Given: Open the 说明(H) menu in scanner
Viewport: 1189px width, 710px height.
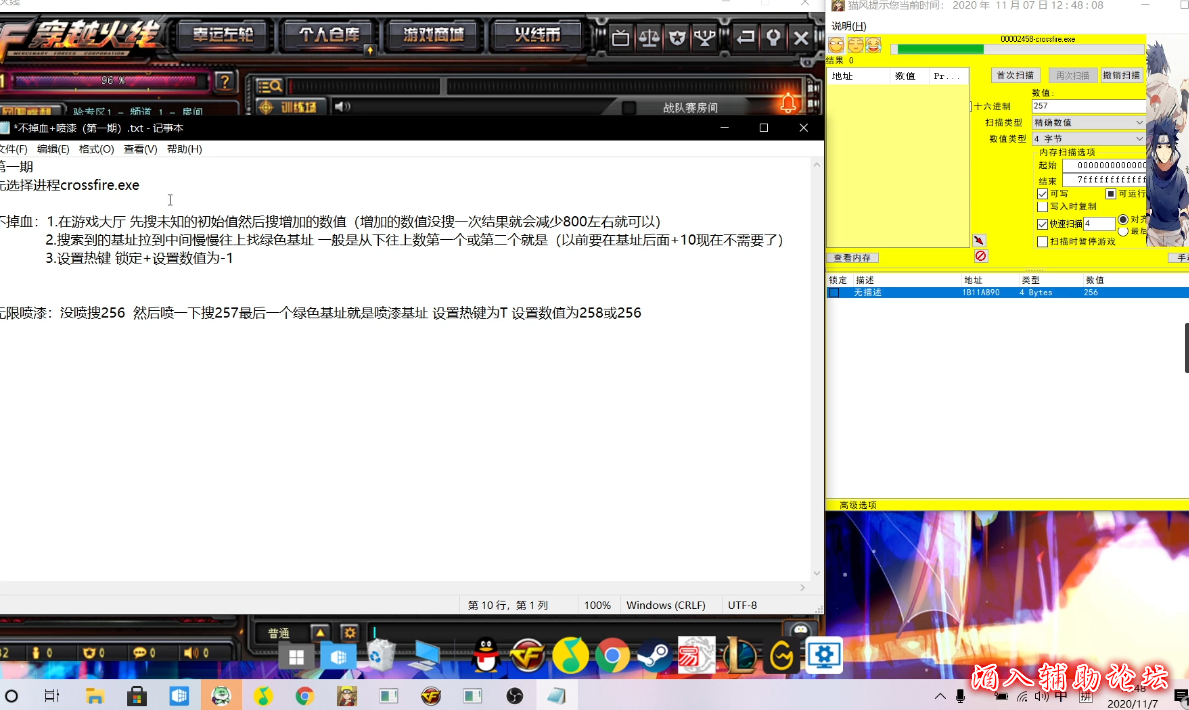Looking at the screenshot, I should click(849, 26).
